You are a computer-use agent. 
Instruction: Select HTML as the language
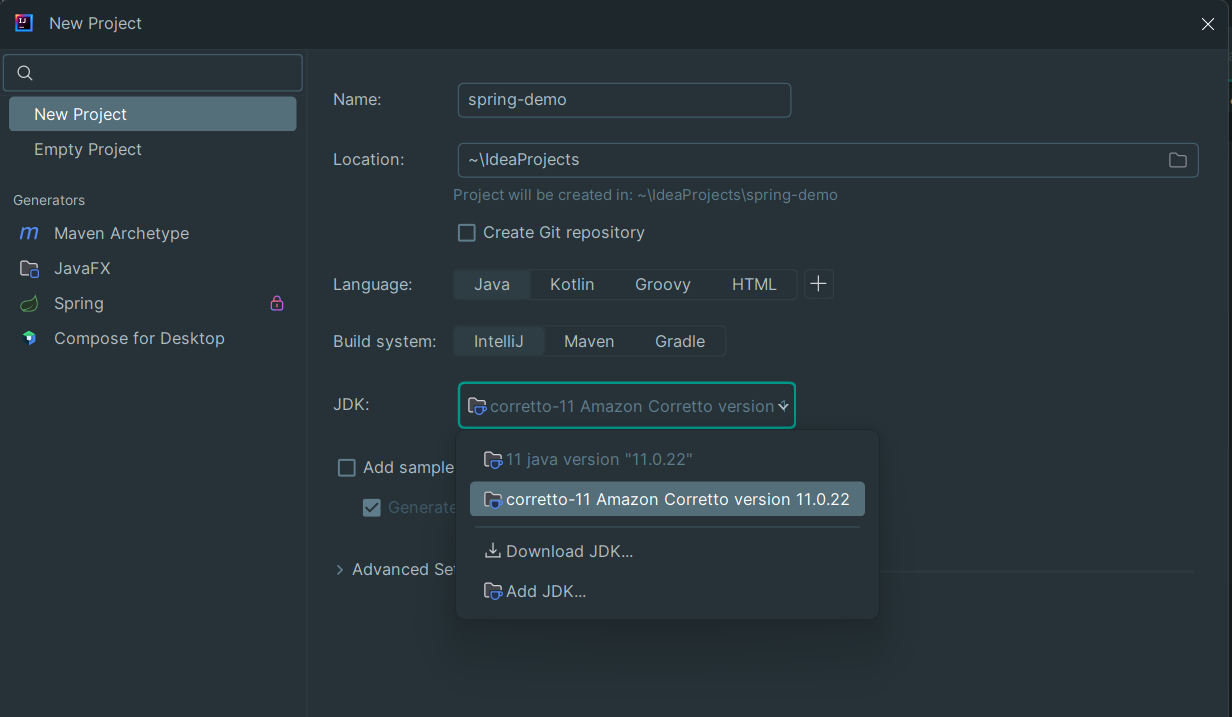[x=754, y=284]
